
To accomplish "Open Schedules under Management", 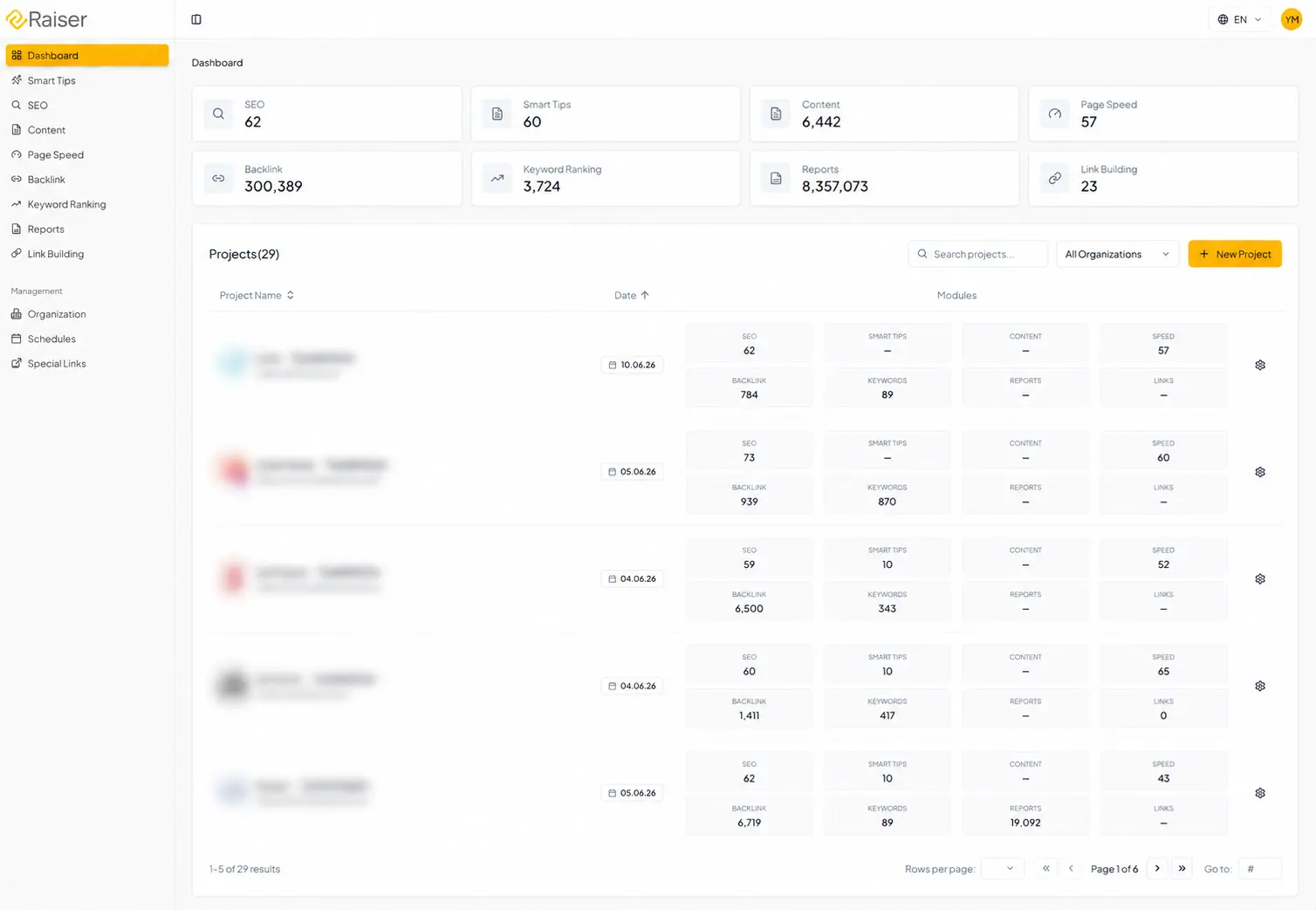I will (87, 339).
